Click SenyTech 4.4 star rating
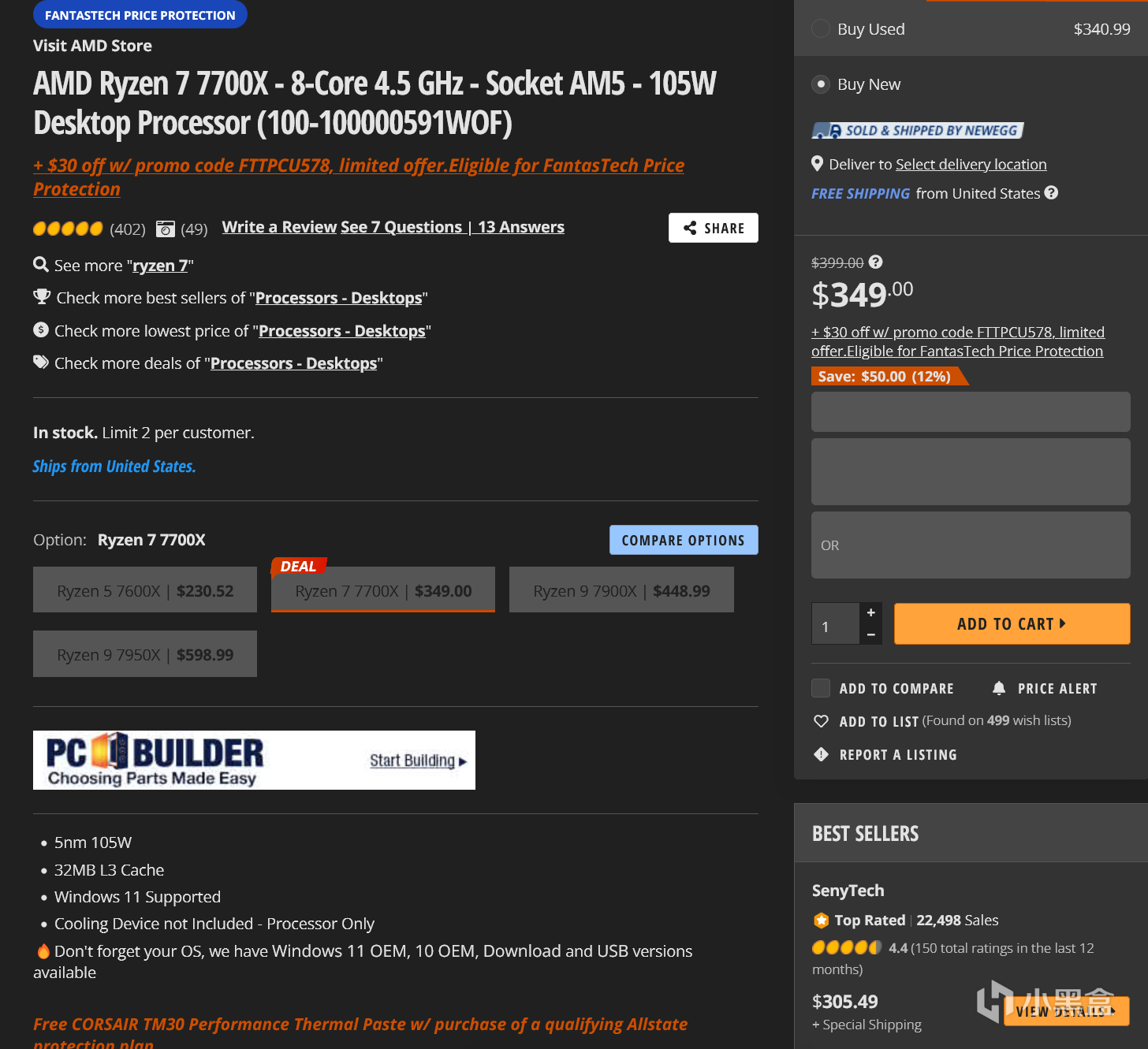Screen dimensions: 1148x1049 [x=847, y=947]
